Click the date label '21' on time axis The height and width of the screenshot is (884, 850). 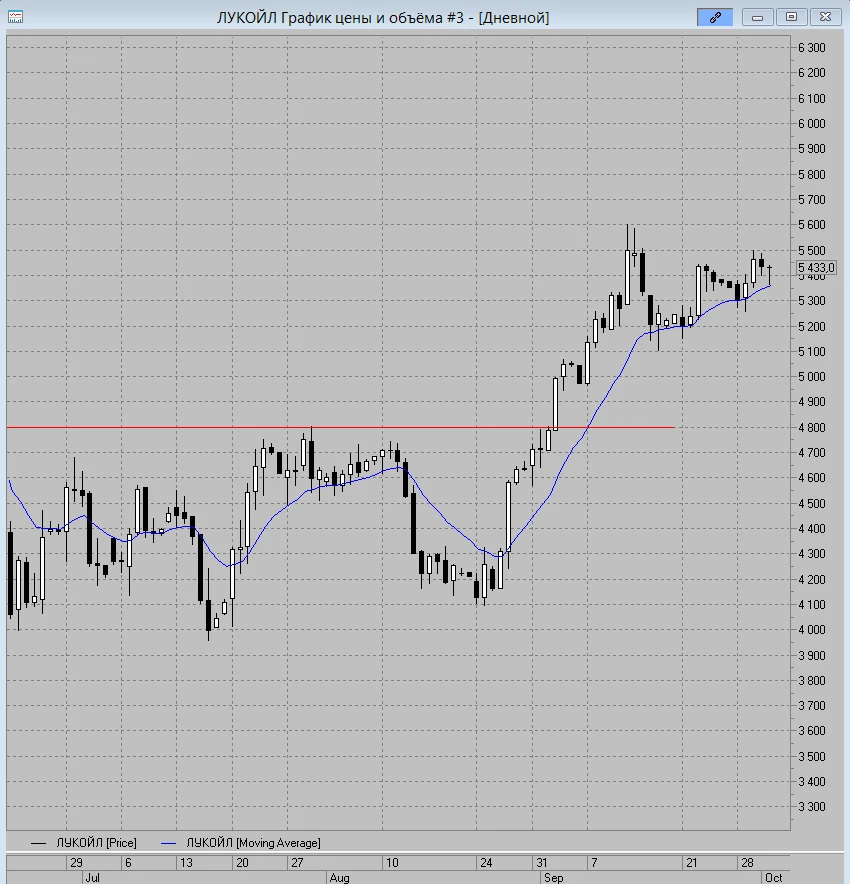[692, 863]
